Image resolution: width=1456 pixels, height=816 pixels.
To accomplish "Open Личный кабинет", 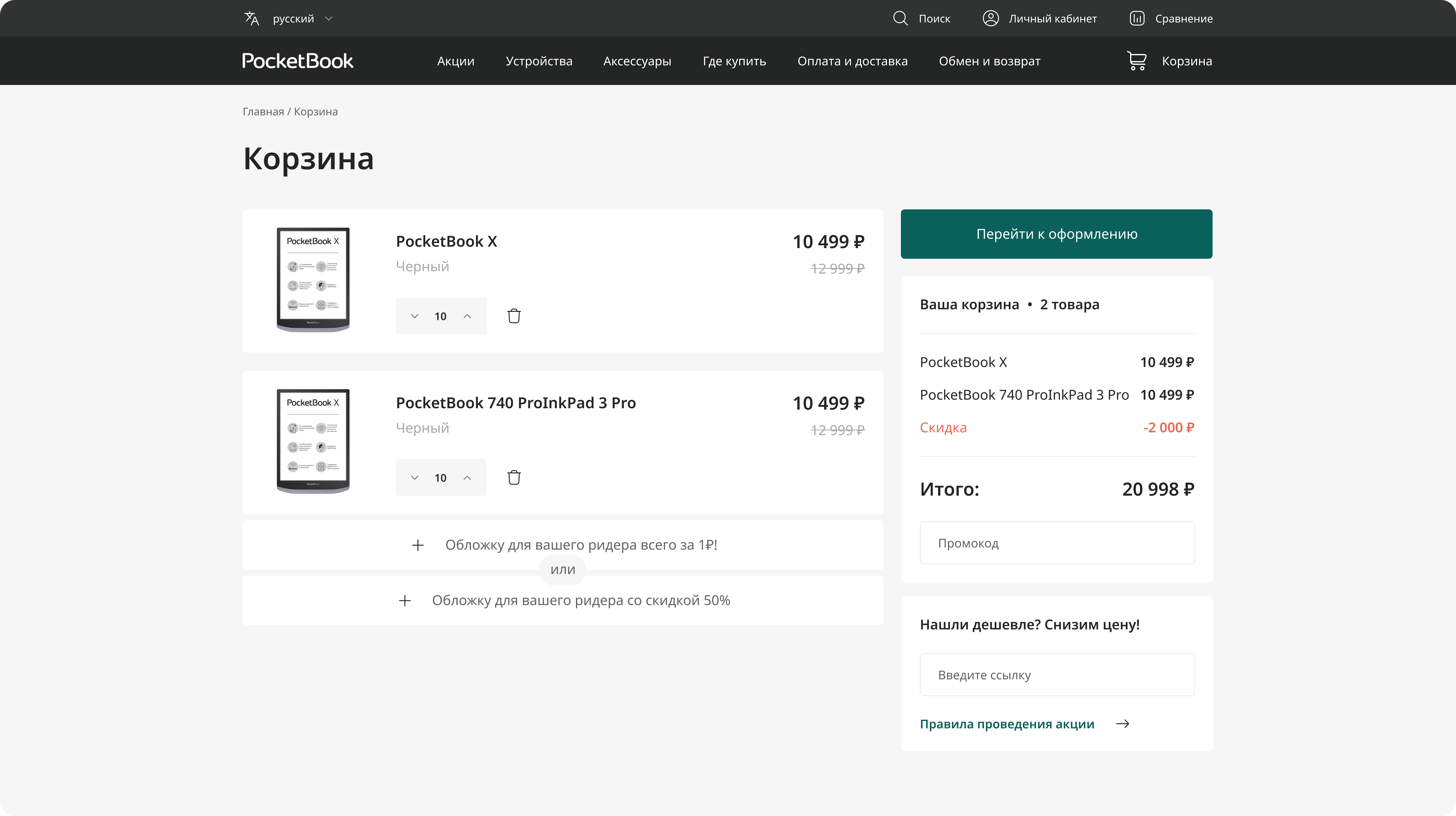I will [x=1053, y=19].
